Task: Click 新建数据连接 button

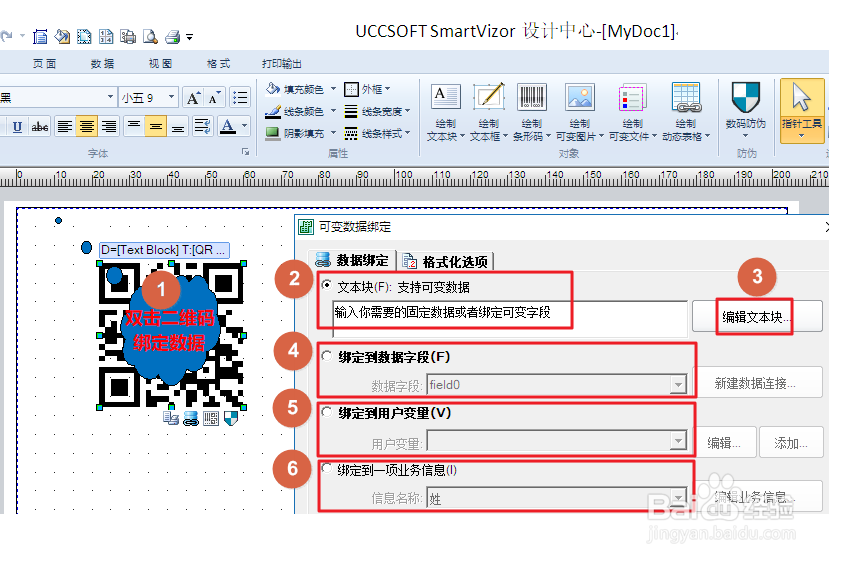Action: coord(757,383)
